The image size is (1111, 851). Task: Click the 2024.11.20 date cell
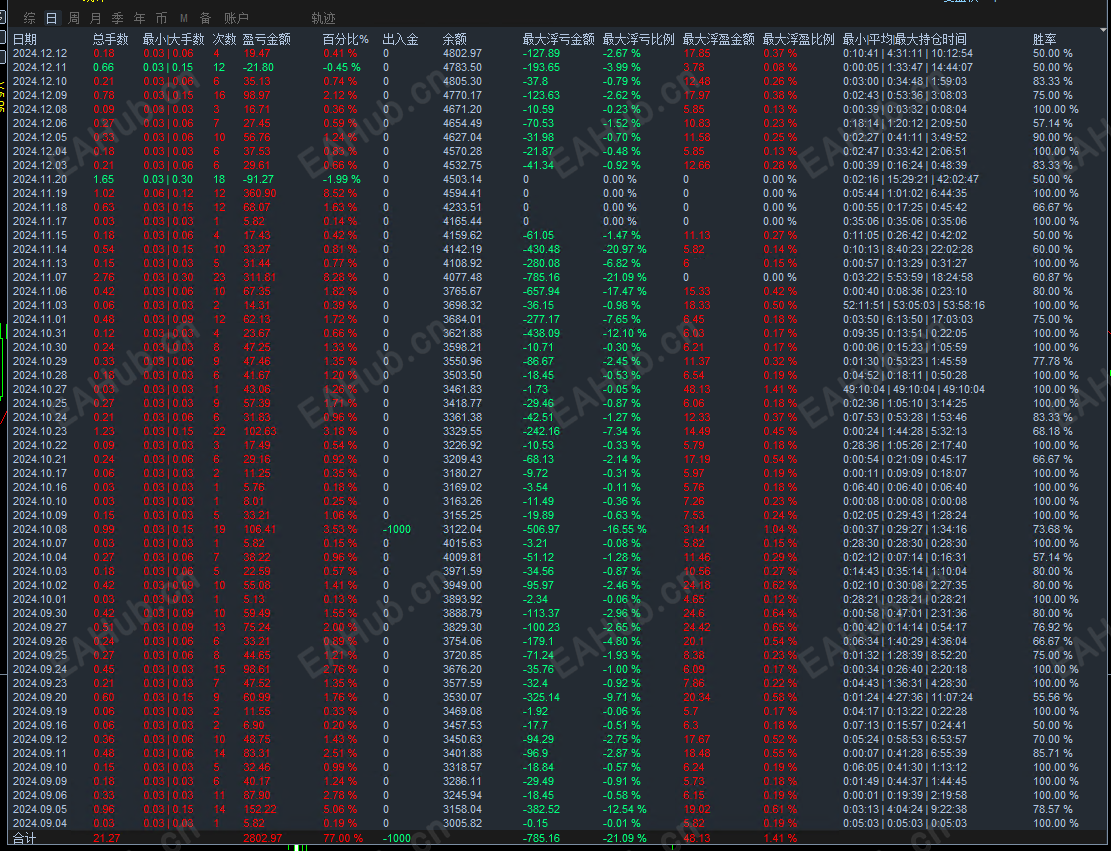(x=40, y=179)
